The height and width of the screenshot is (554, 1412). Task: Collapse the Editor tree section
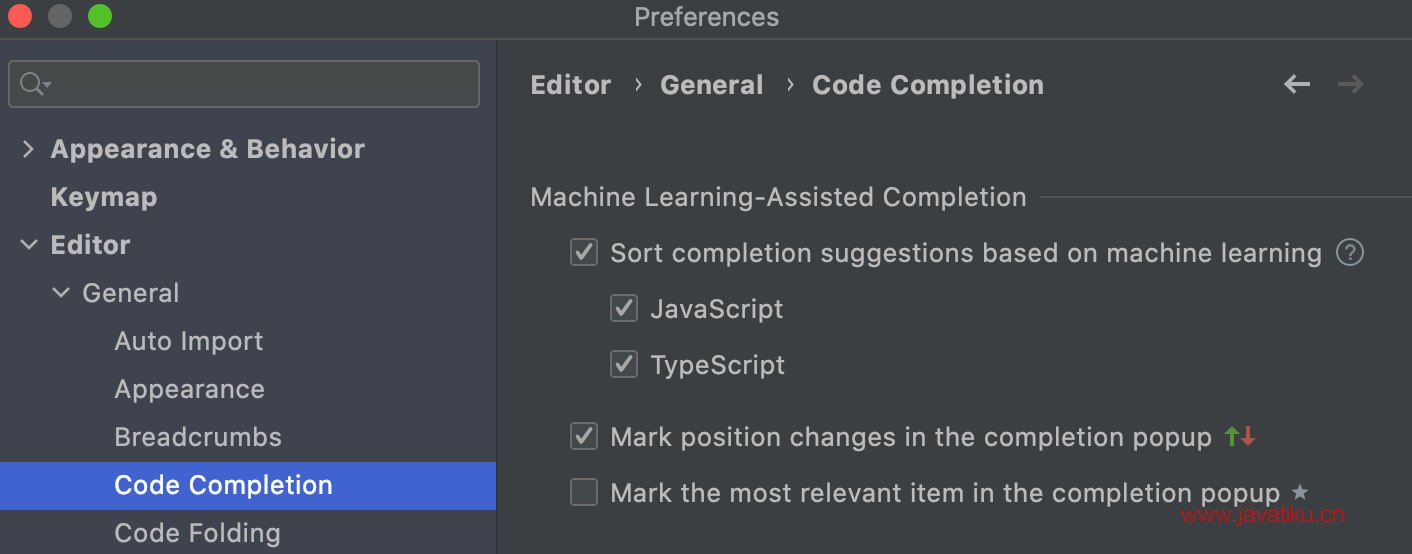tap(28, 245)
